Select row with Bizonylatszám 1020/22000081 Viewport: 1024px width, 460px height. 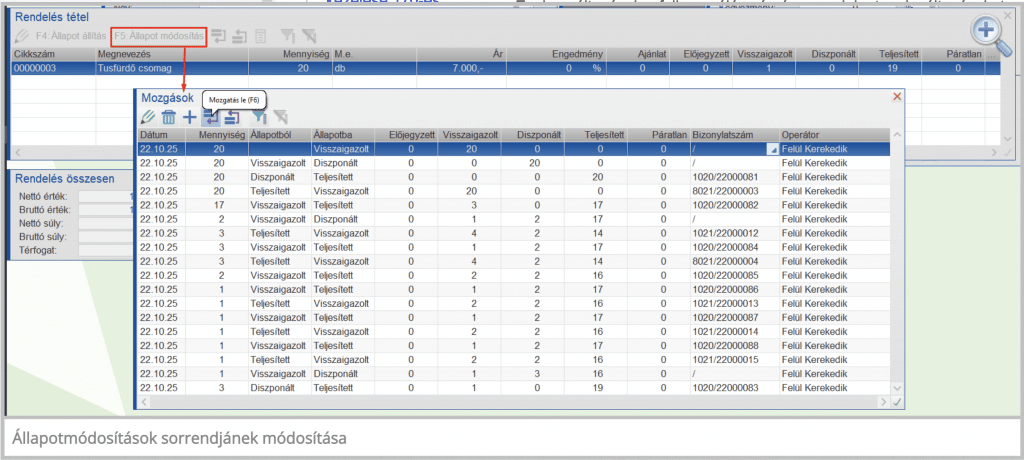pos(515,176)
